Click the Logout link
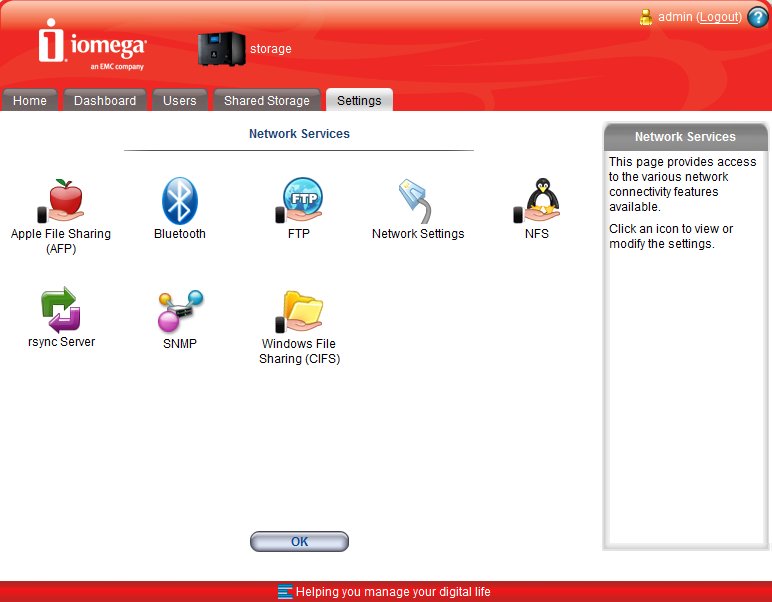 click(x=720, y=17)
